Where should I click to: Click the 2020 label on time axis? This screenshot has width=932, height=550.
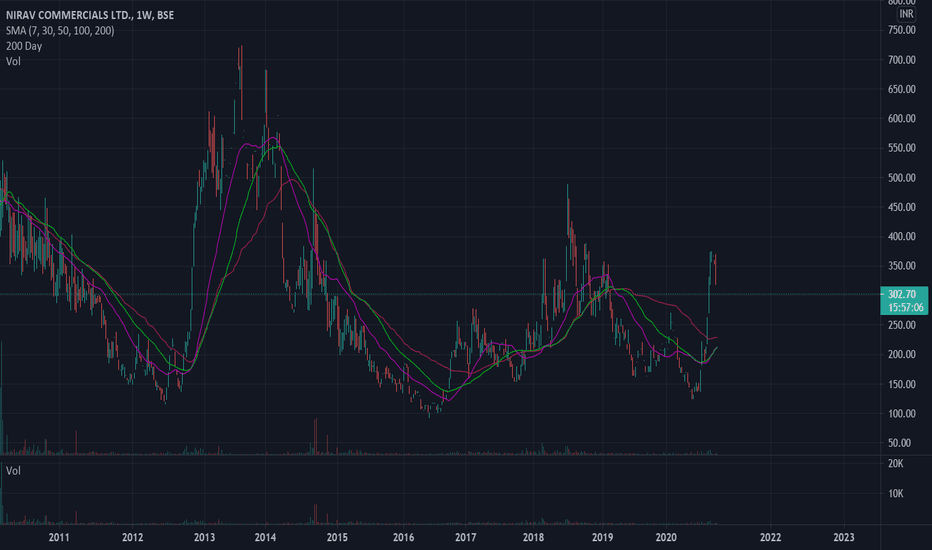(x=666, y=538)
